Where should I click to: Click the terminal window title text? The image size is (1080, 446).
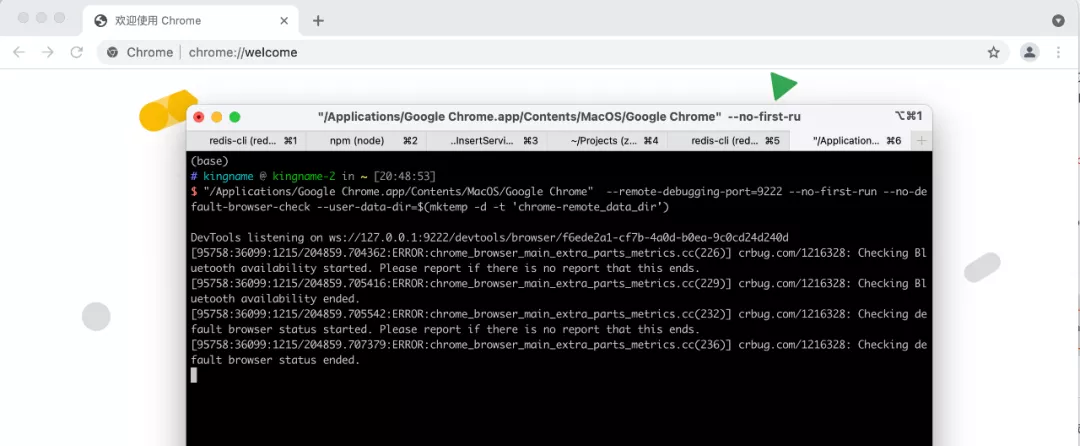(x=559, y=117)
